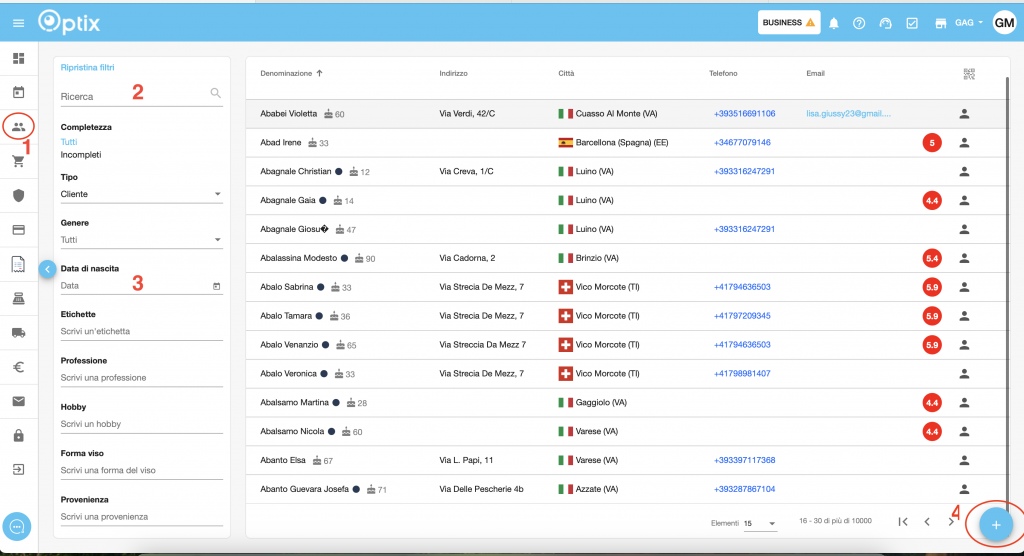This screenshot has width=1024, height=556.
Task: Click the notifications bell icon
Action: pyautogui.click(x=833, y=23)
